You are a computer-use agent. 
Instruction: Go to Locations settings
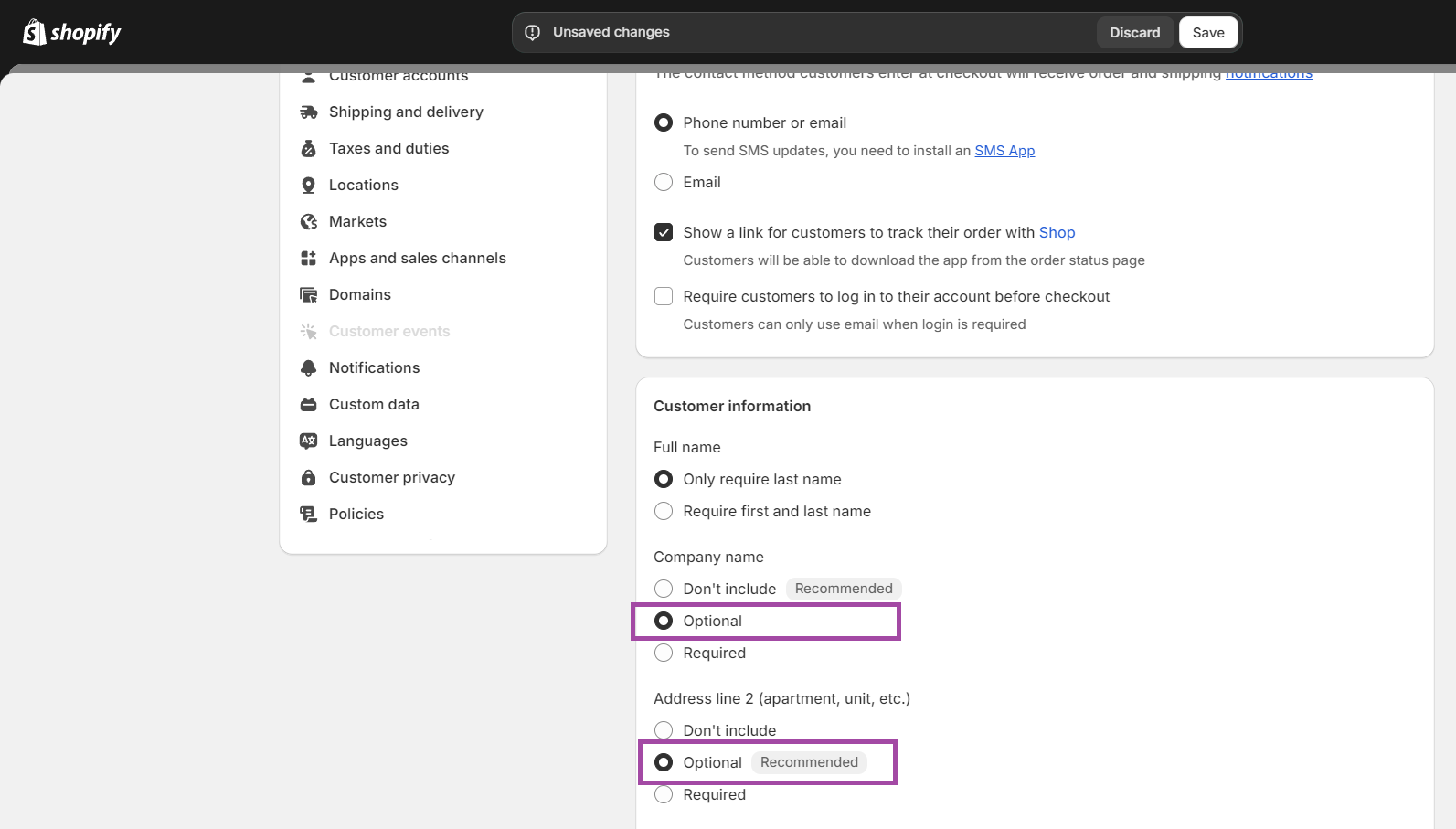point(364,186)
